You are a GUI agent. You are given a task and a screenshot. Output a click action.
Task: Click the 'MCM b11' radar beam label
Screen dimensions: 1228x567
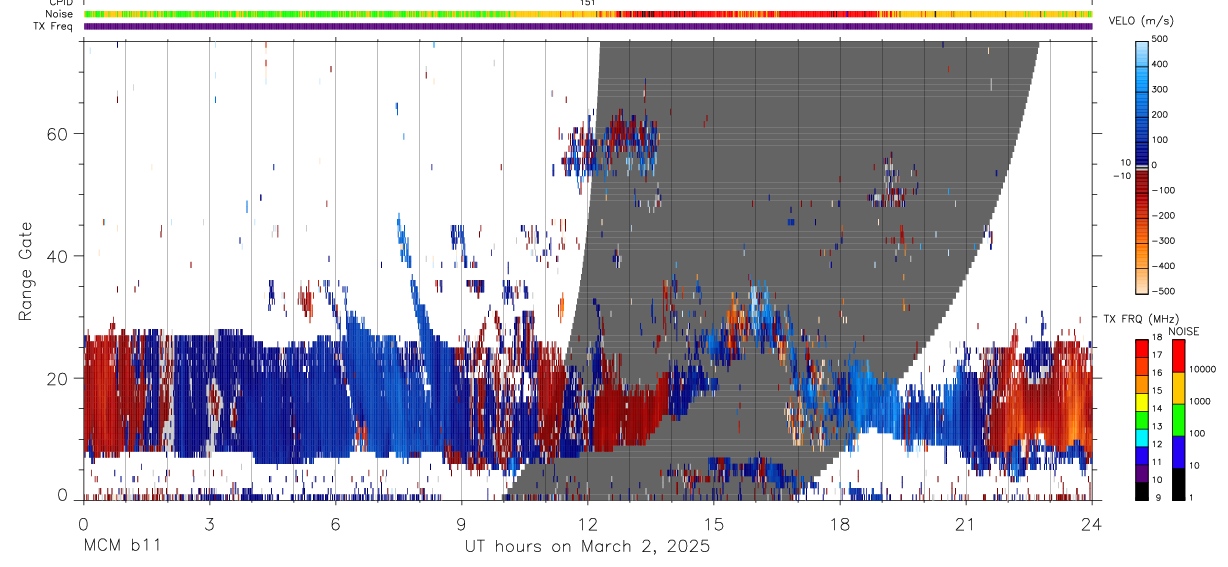click(x=121, y=546)
